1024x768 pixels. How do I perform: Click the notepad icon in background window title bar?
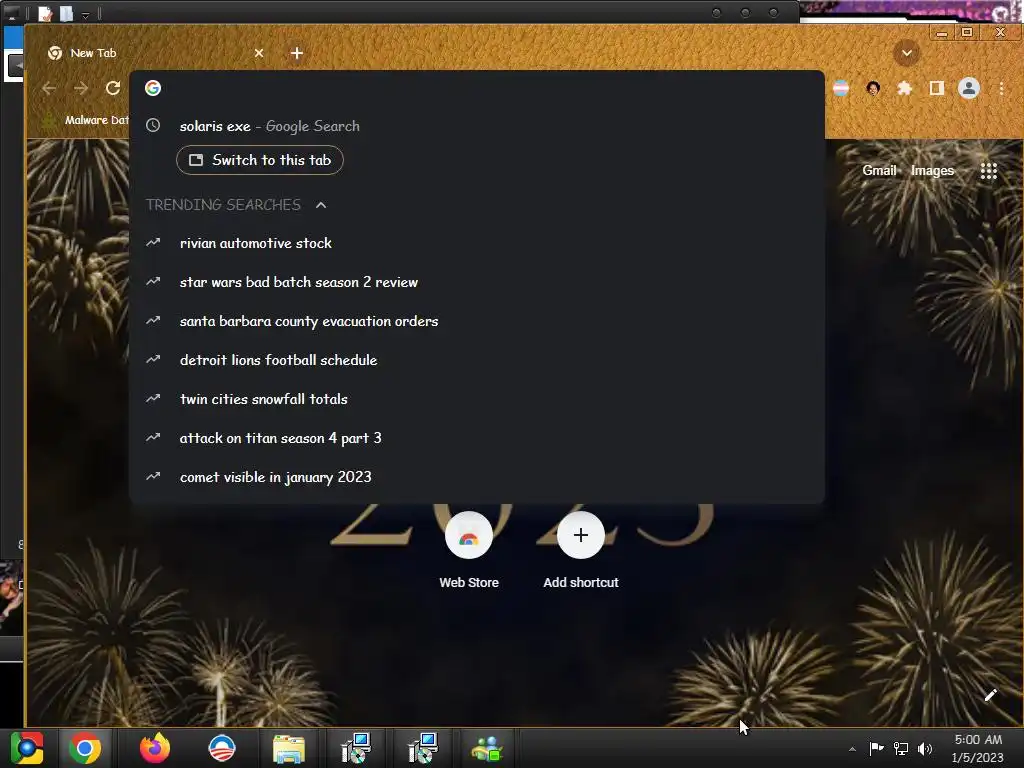tap(45, 13)
